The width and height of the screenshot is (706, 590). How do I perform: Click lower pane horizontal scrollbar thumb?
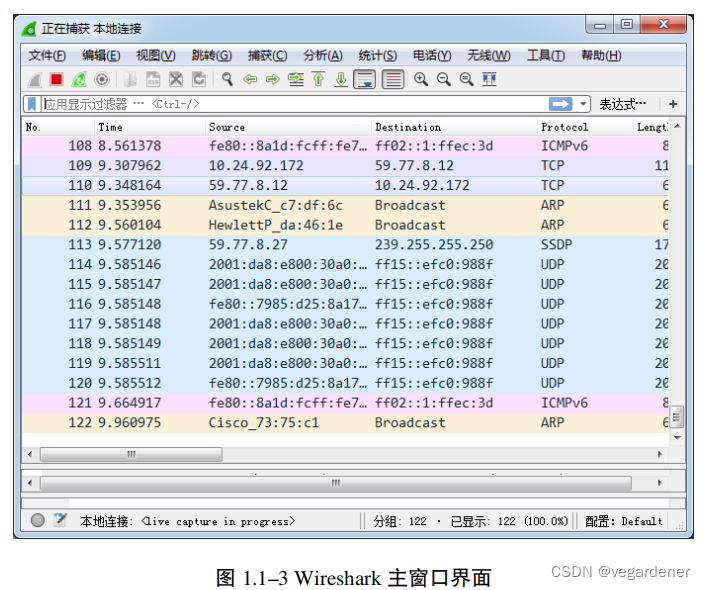click(336, 483)
